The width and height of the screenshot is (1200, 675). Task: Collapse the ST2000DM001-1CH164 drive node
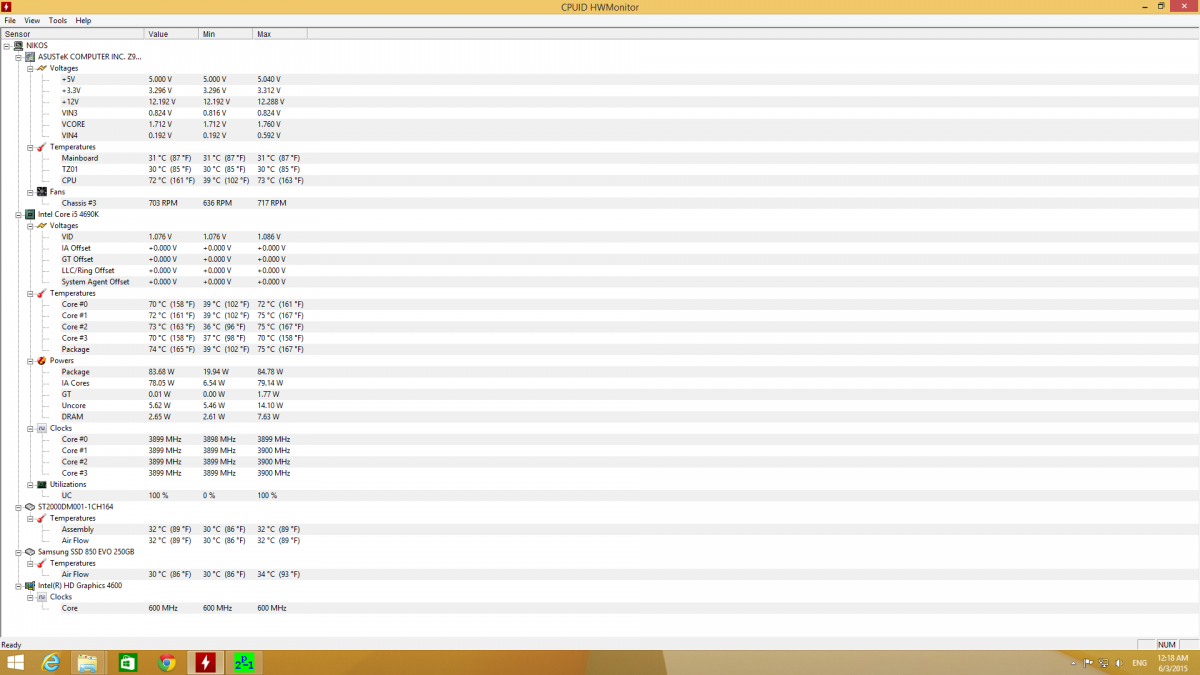(18, 507)
